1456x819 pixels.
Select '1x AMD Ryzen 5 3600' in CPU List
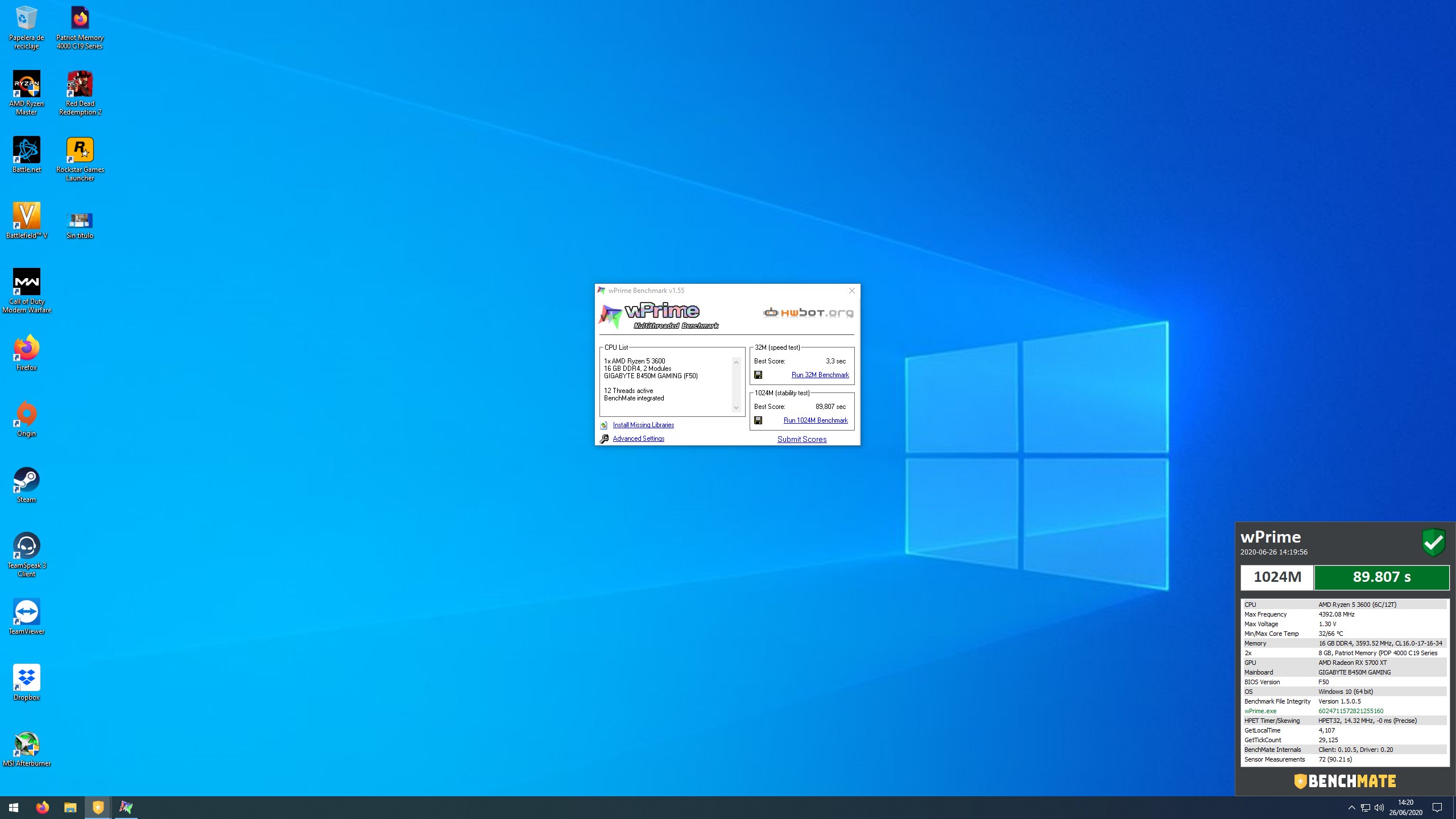click(634, 361)
